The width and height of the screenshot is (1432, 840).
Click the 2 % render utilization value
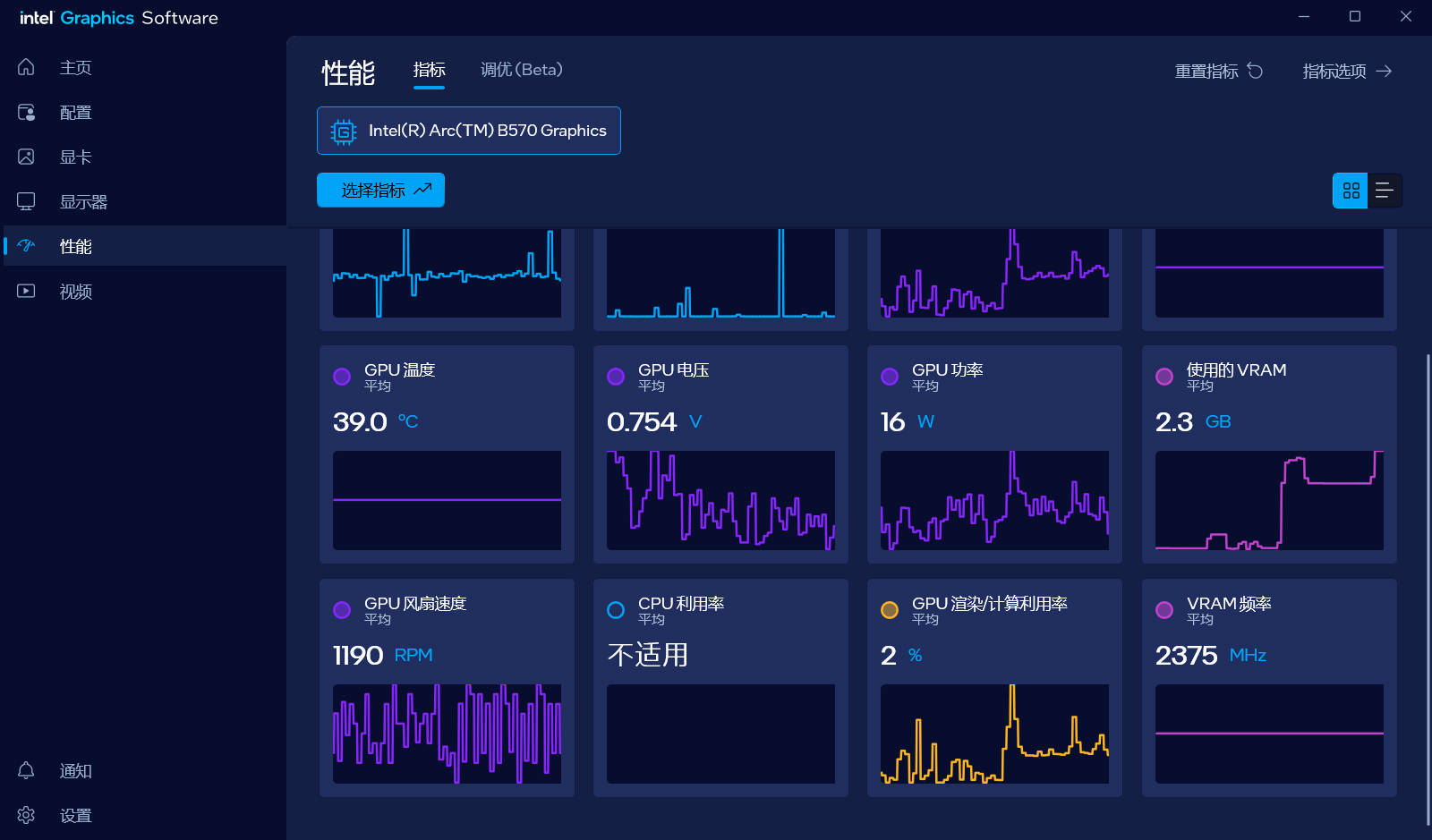[901, 655]
